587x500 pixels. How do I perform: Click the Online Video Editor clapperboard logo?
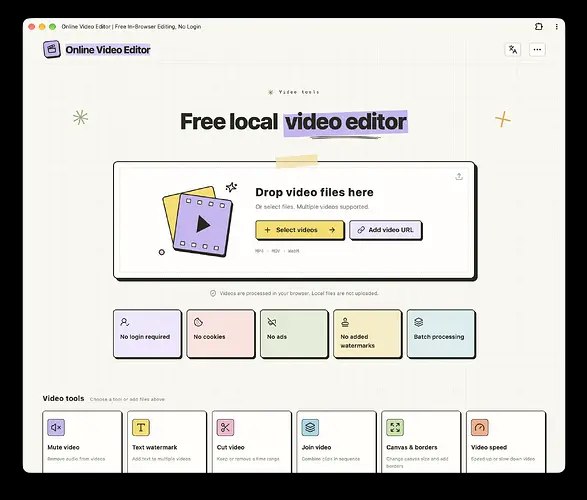[52, 49]
